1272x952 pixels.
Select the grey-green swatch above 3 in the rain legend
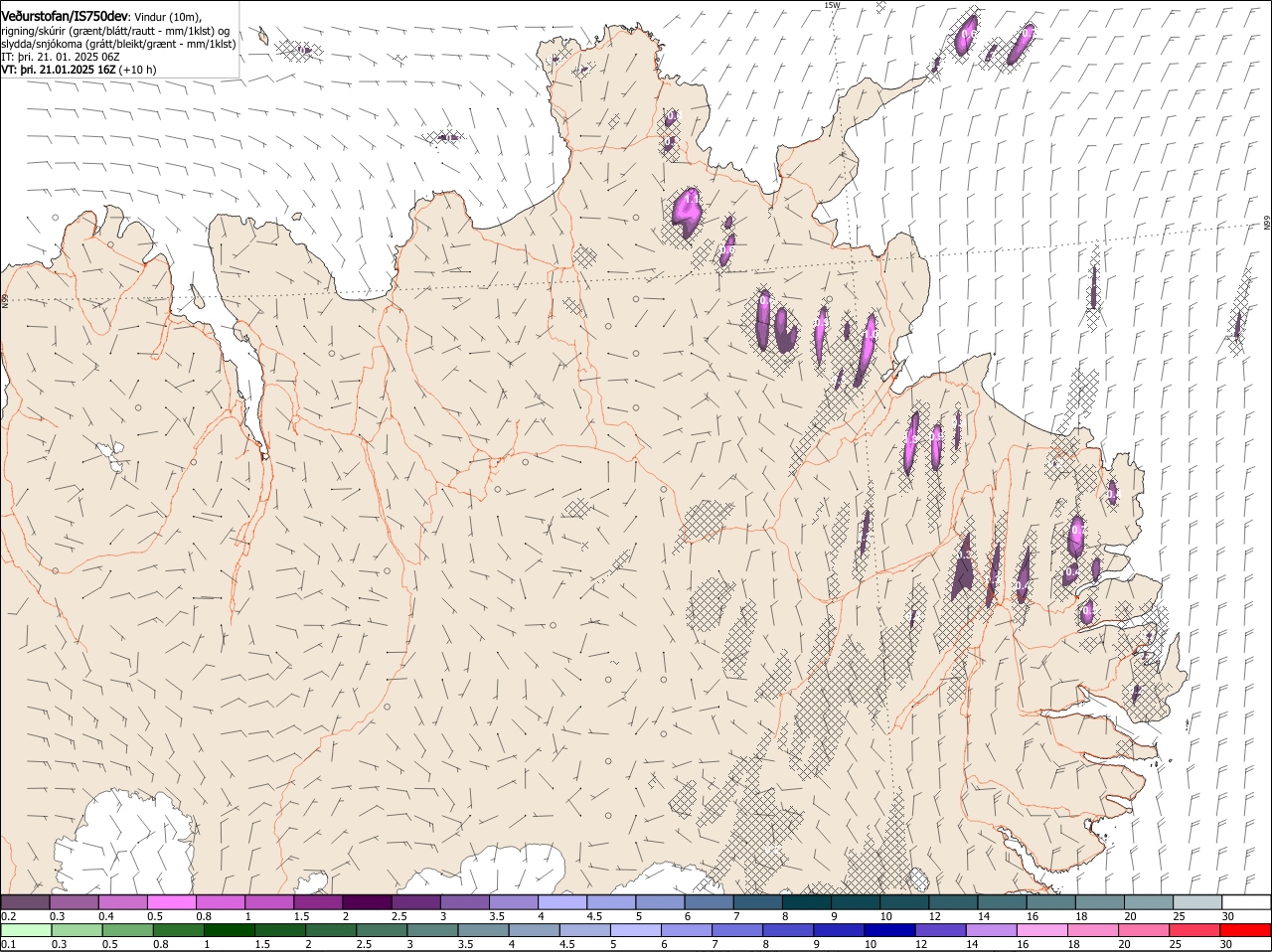431,931
